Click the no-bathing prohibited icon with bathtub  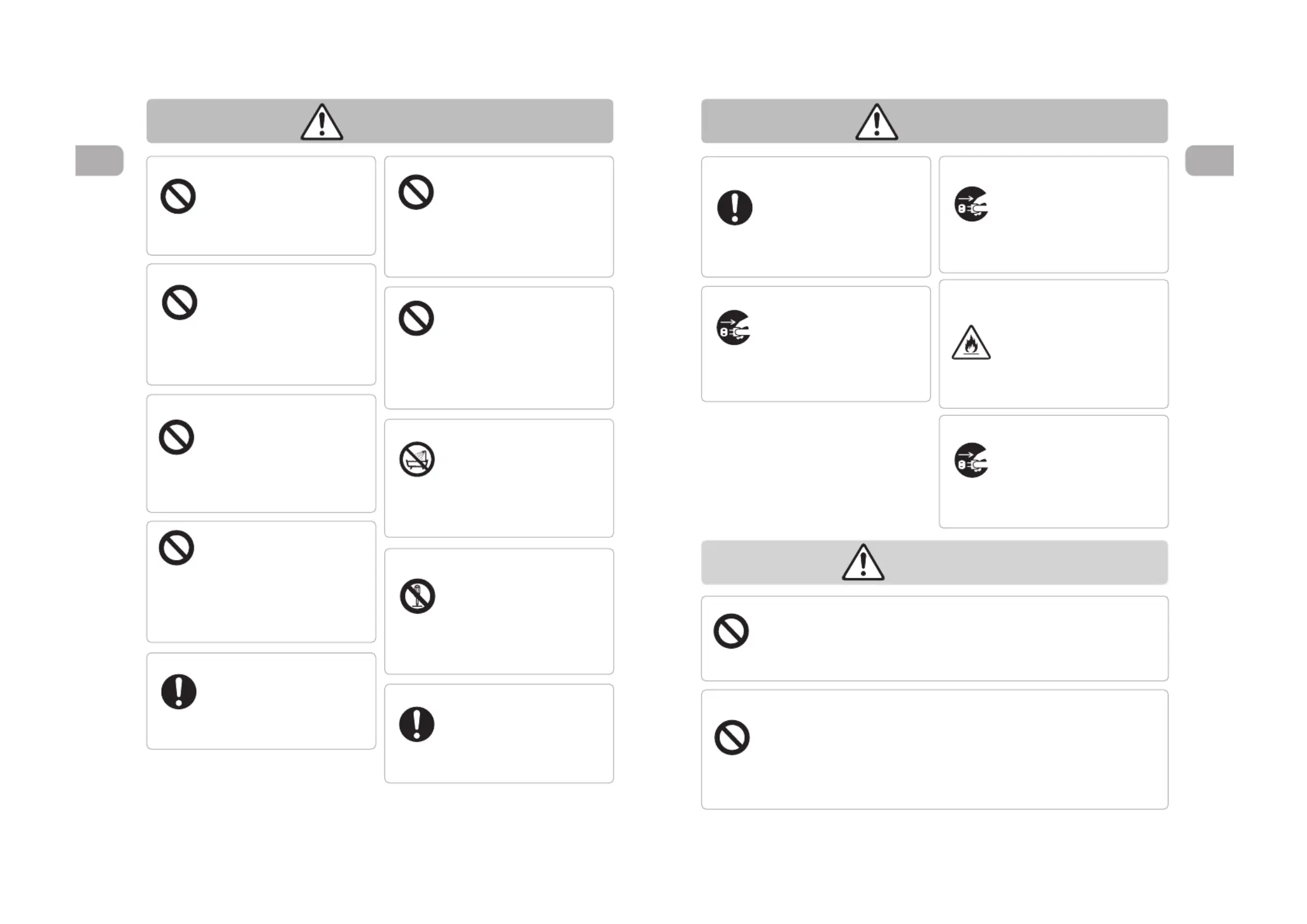[x=417, y=459]
